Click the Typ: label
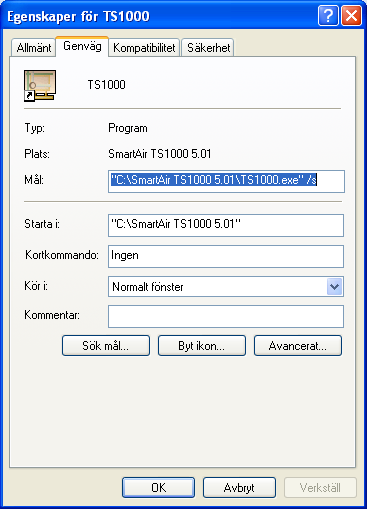 [35, 128]
